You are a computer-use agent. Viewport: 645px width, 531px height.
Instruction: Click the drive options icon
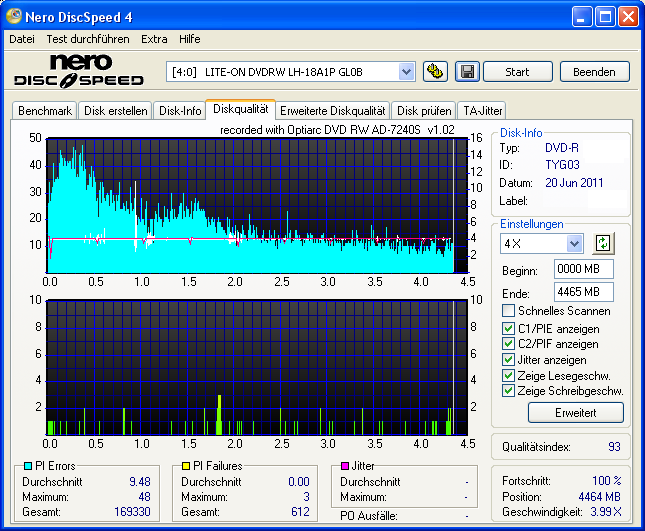435,71
